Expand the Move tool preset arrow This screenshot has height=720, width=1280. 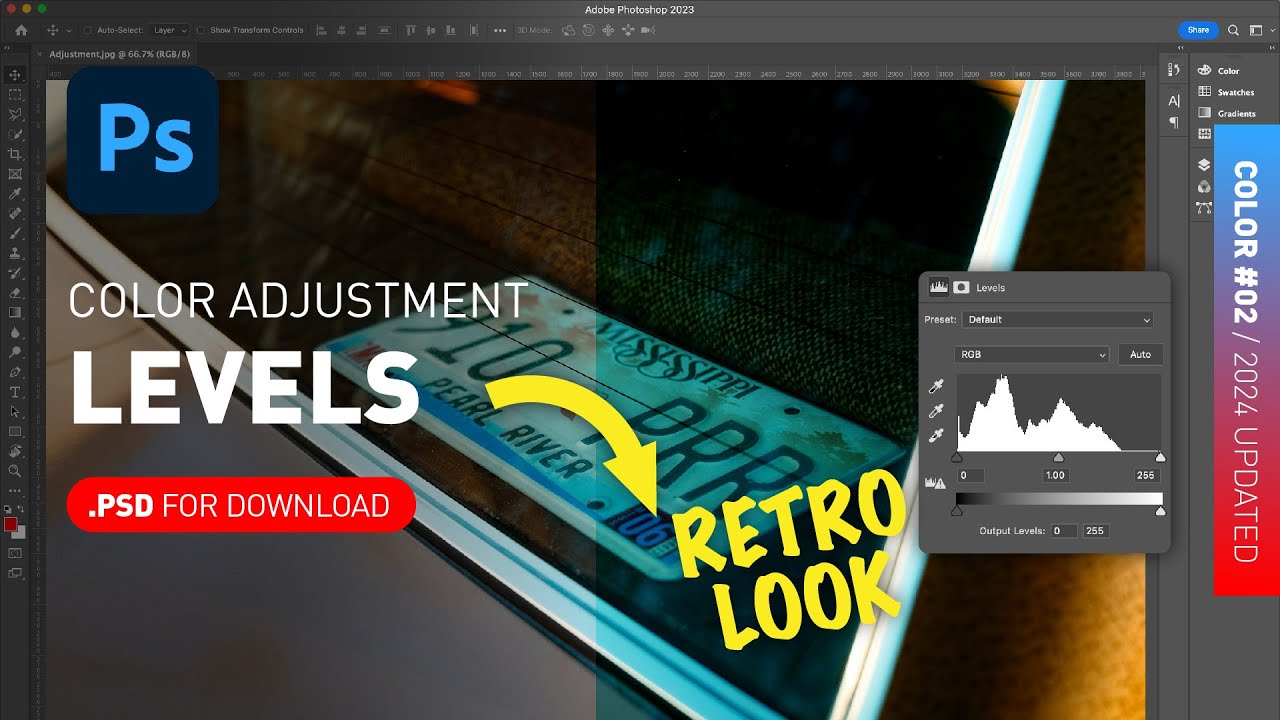[69, 31]
